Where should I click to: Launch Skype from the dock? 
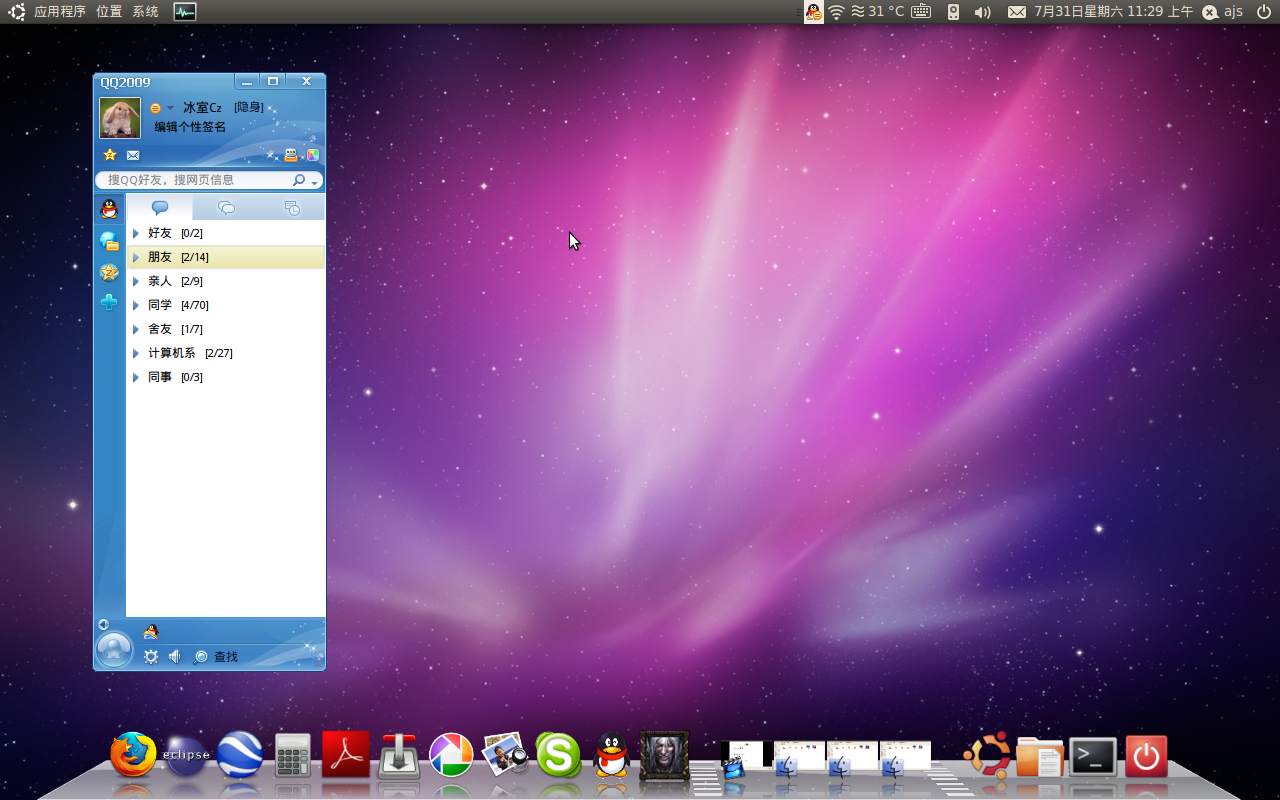point(558,755)
